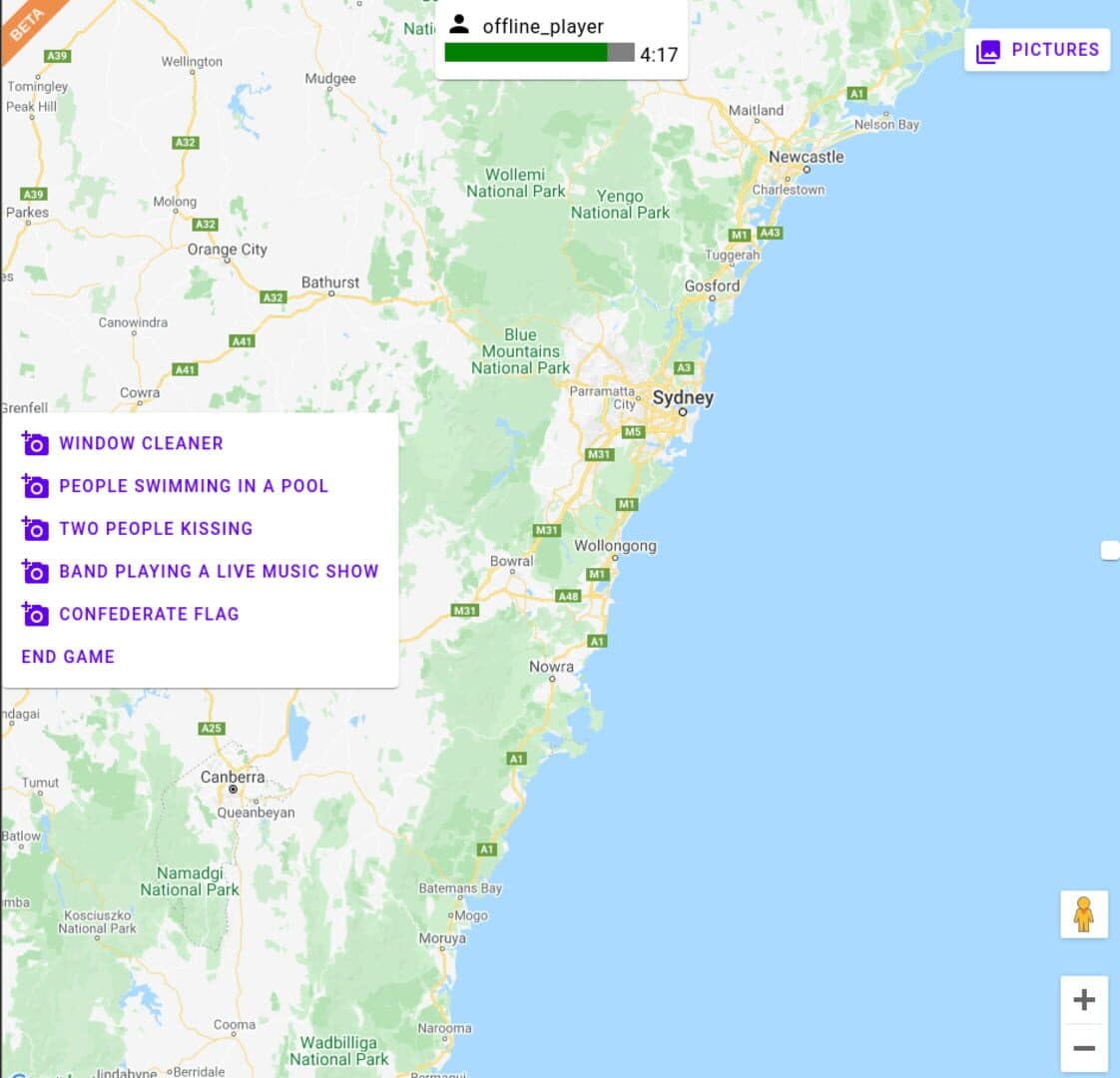Zoom in with the plus button

tap(1084, 1000)
